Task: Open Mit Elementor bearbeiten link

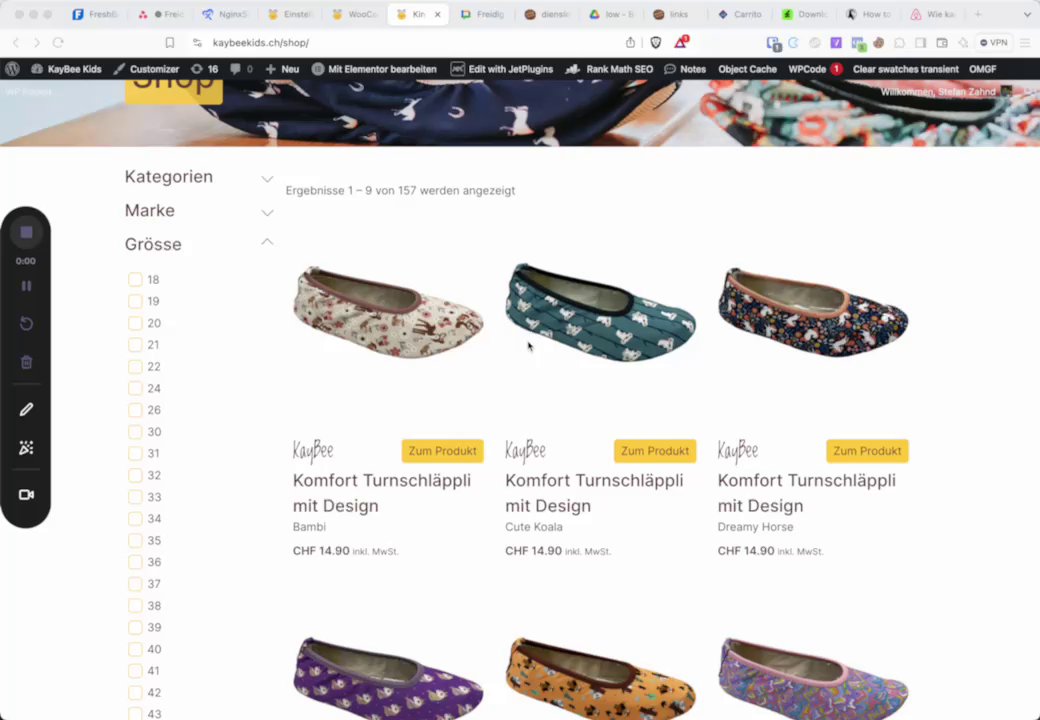Action: point(374,69)
